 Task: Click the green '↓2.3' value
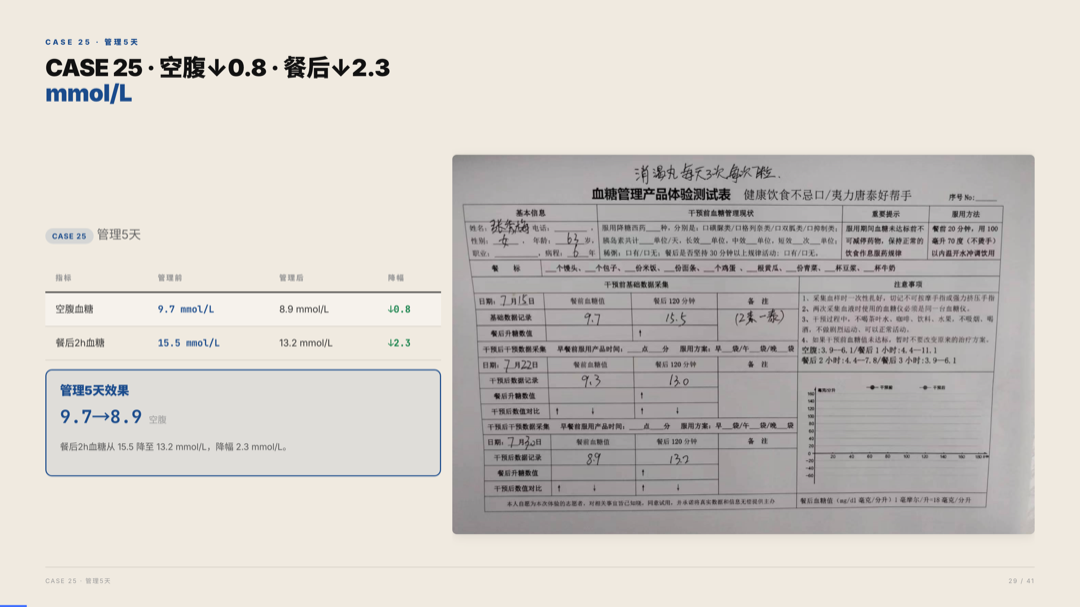pos(399,342)
